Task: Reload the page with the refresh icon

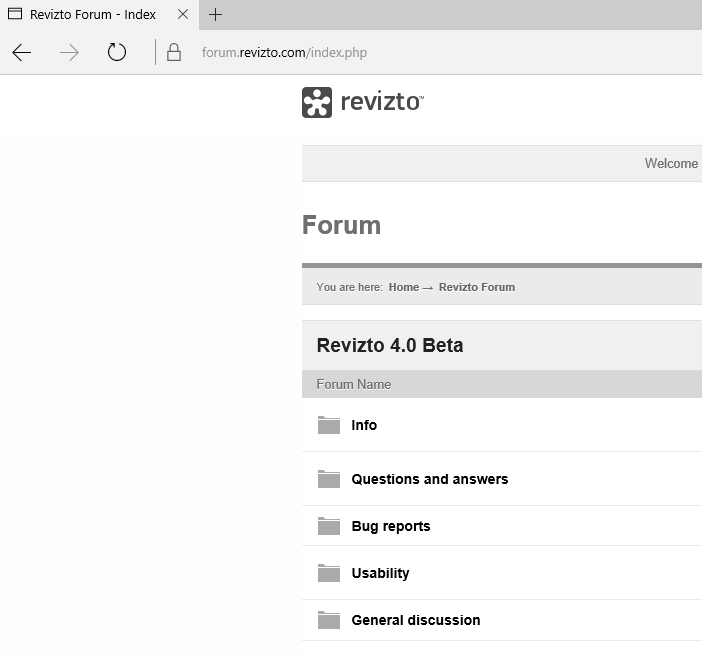Action: coord(117,52)
